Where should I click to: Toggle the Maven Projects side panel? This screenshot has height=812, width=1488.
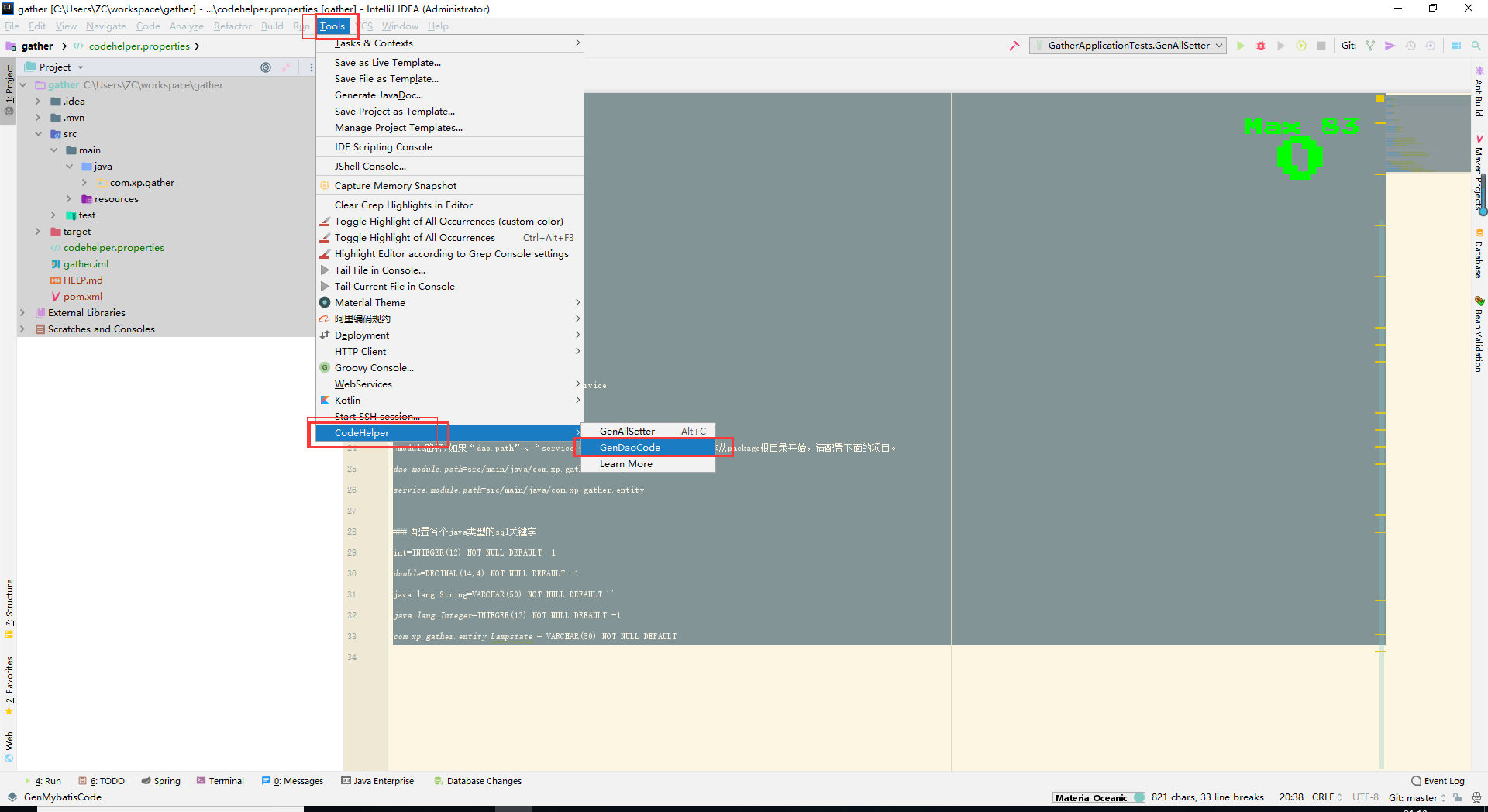click(x=1479, y=172)
